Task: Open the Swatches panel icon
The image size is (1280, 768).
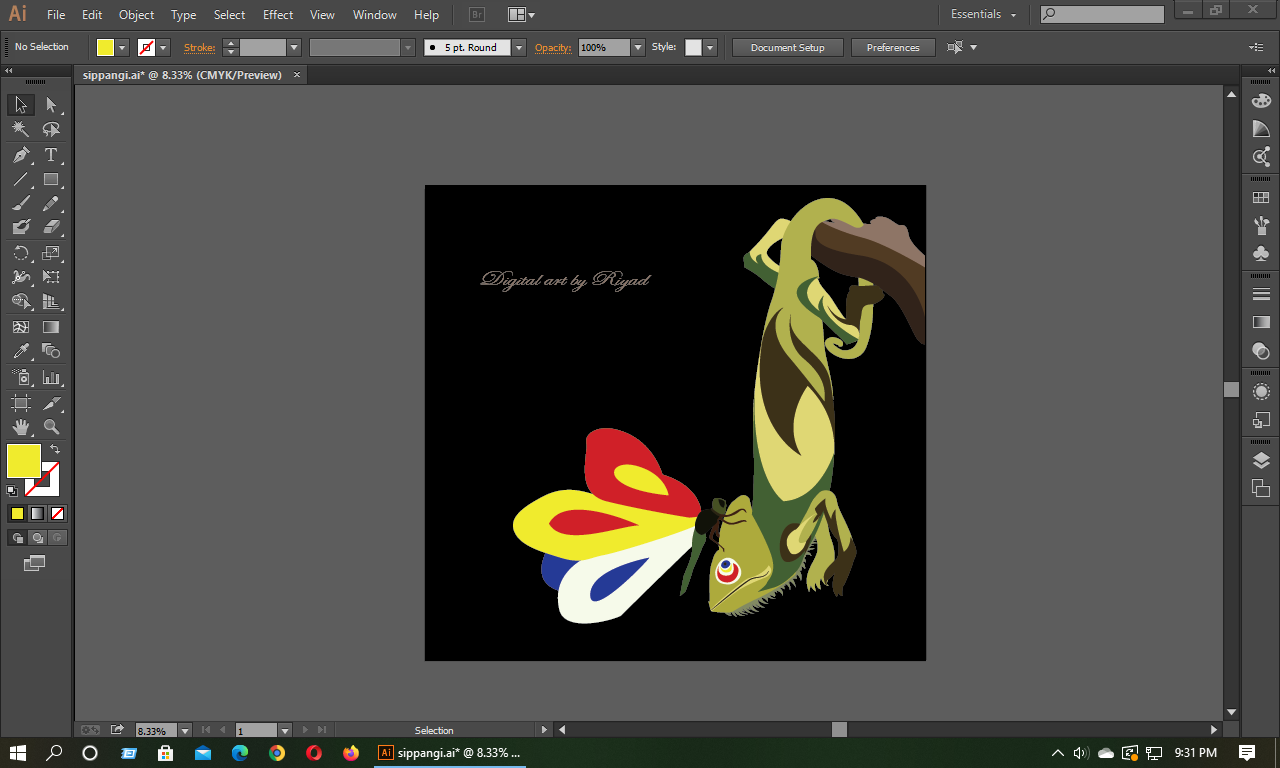Action: [x=1261, y=198]
